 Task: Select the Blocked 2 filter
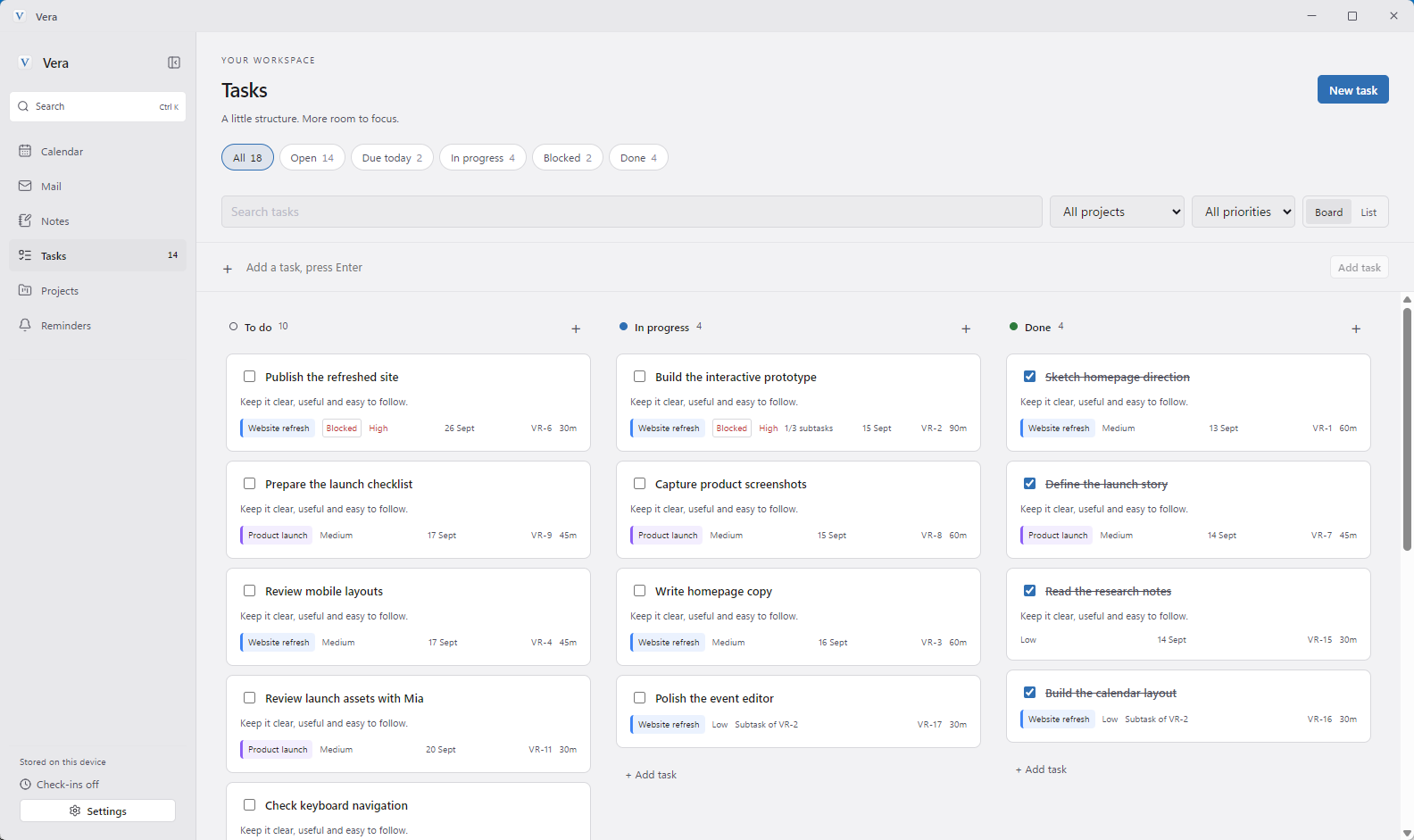568,157
